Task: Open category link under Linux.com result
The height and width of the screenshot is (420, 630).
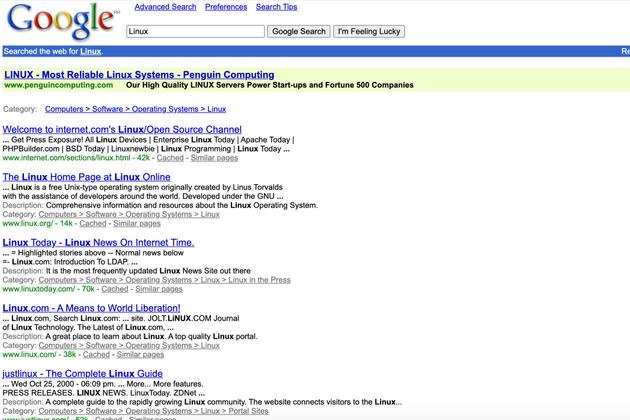Action: [x=129, y=345]
